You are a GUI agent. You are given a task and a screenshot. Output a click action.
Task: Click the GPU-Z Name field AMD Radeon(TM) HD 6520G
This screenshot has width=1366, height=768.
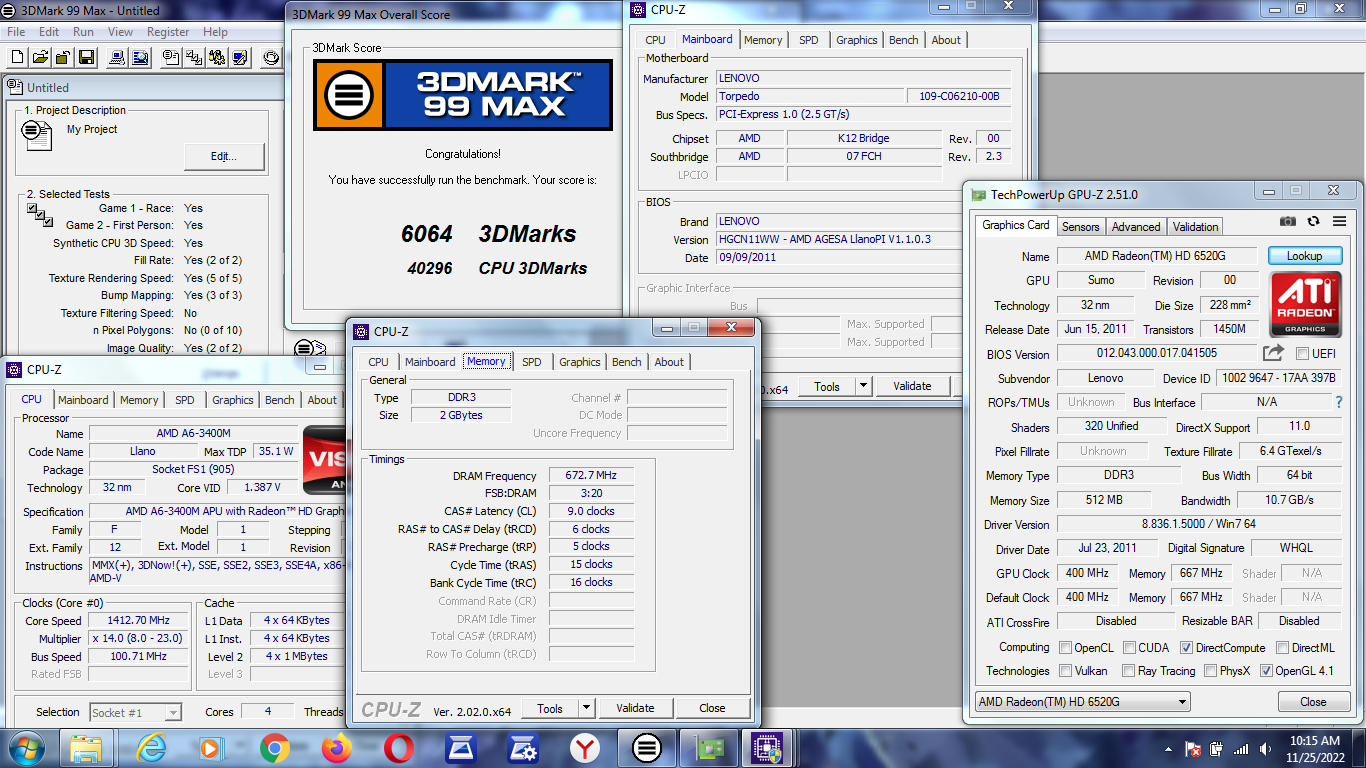(1157, 256)
